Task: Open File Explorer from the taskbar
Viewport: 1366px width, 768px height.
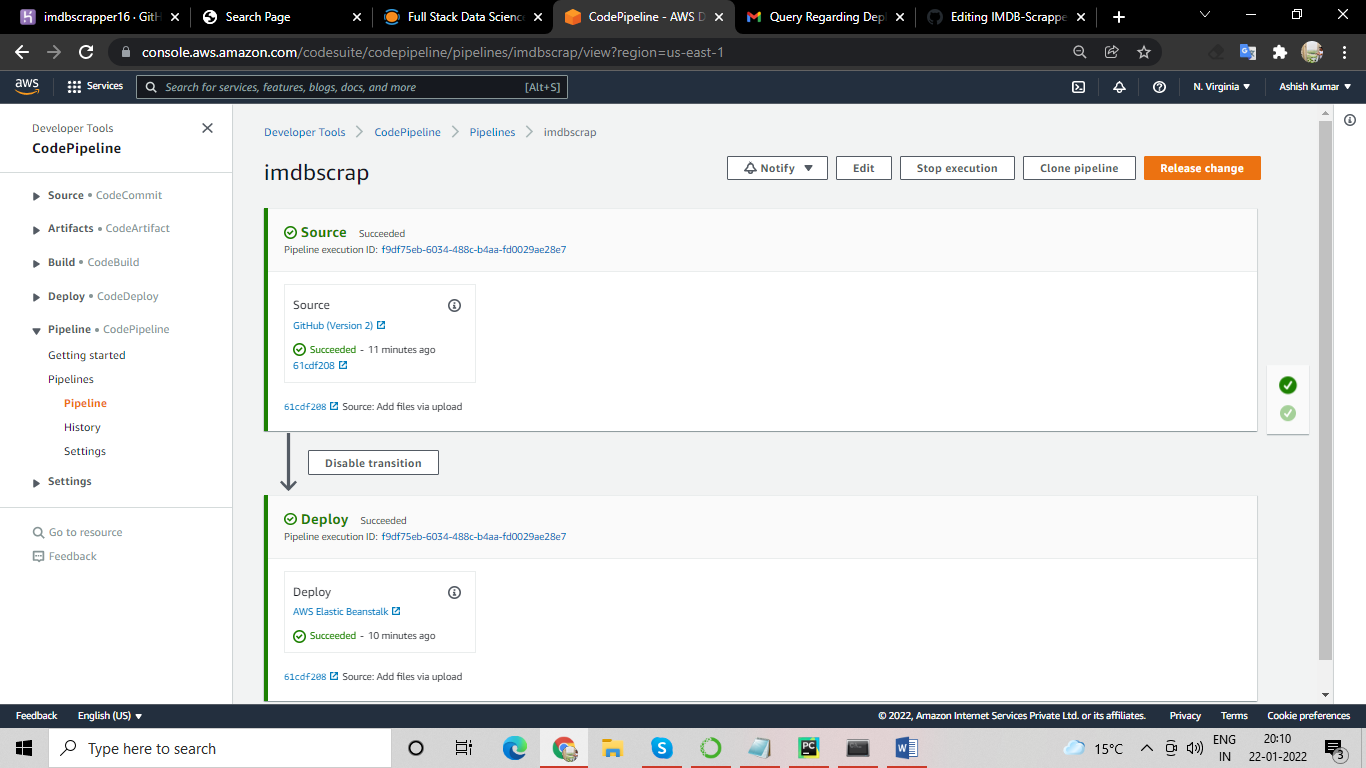Action: pos(613,748)
